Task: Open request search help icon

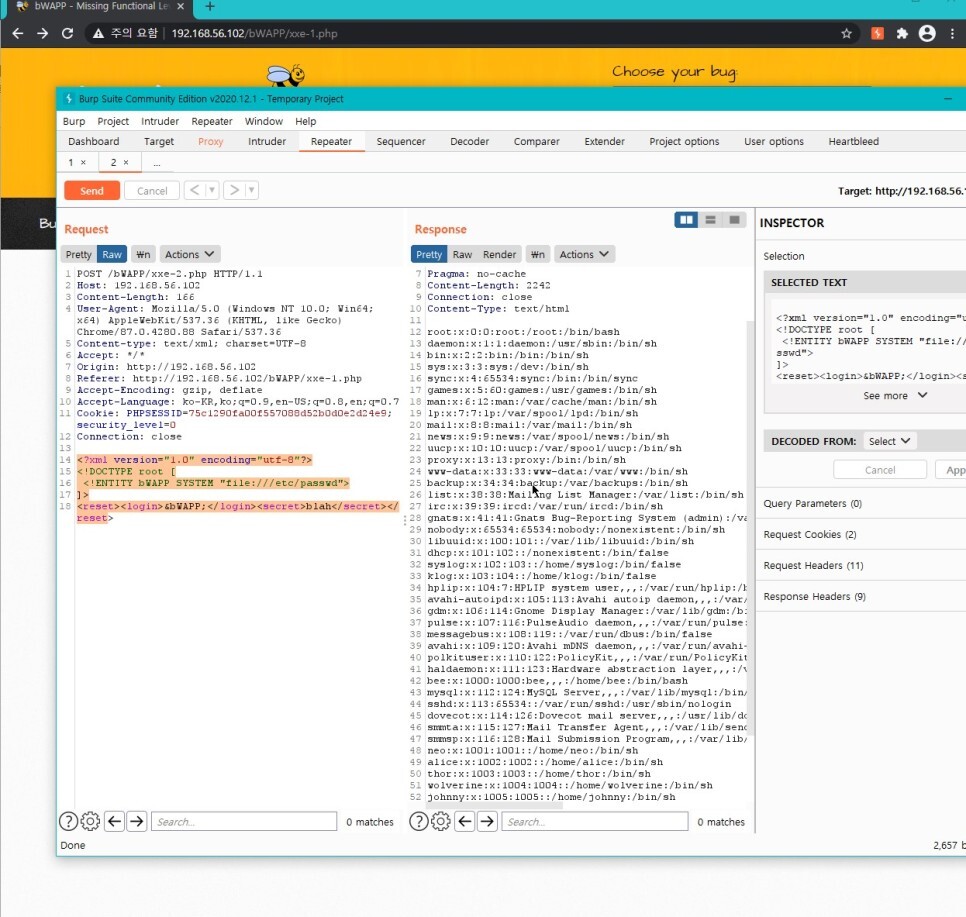Action: pyautogui.click(x=68, y=821)
